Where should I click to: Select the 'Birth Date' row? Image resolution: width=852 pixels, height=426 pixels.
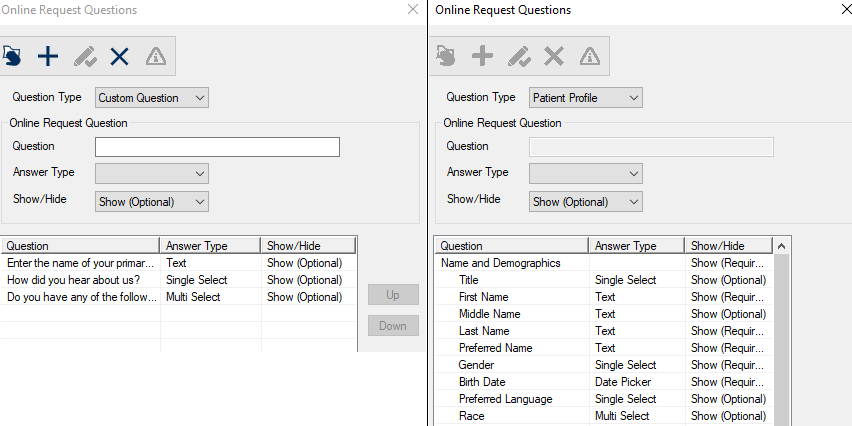(x=604, y=382)
